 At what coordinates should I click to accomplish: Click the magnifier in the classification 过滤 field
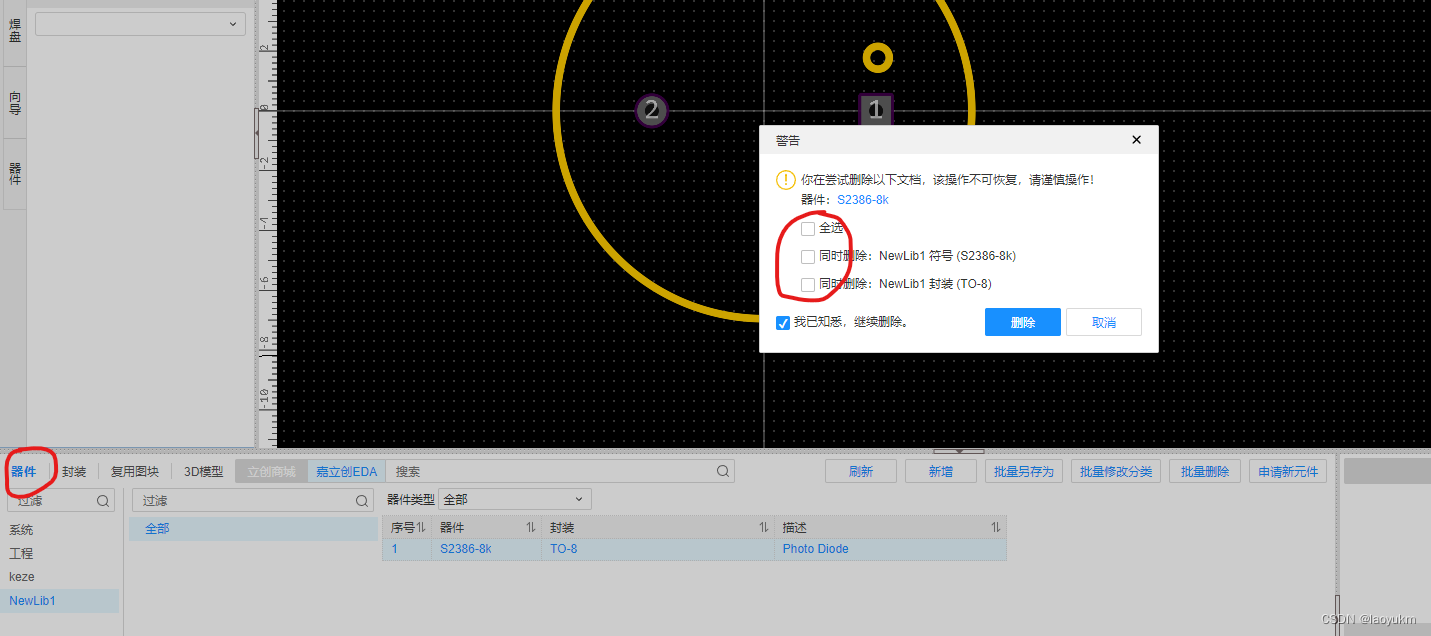click(x=361, y=499)
